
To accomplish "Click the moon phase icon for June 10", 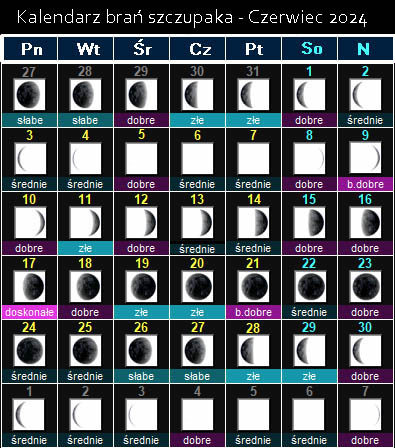I will point(30,222).
